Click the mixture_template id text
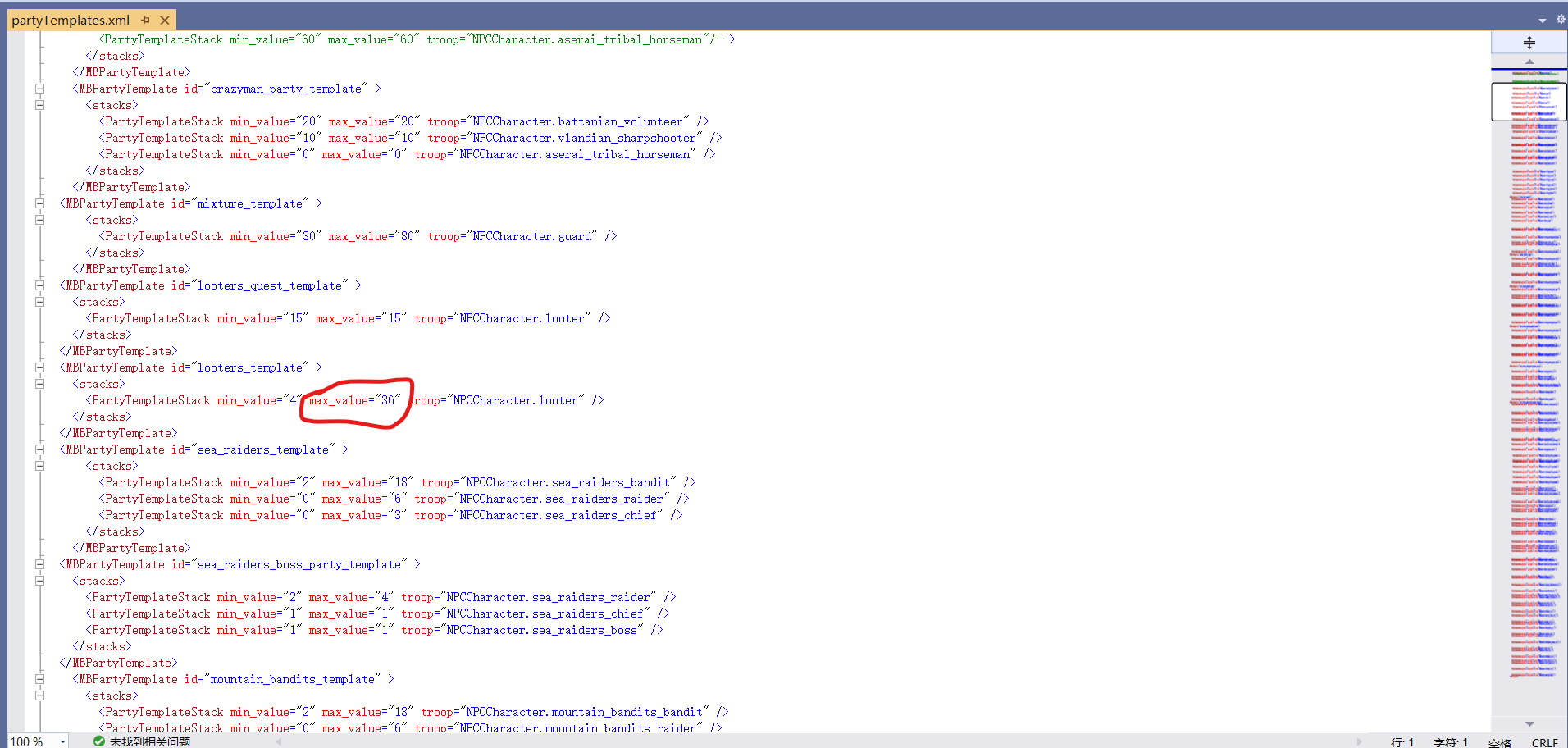The image size is (1568, 748). click(x=250, y=203)
